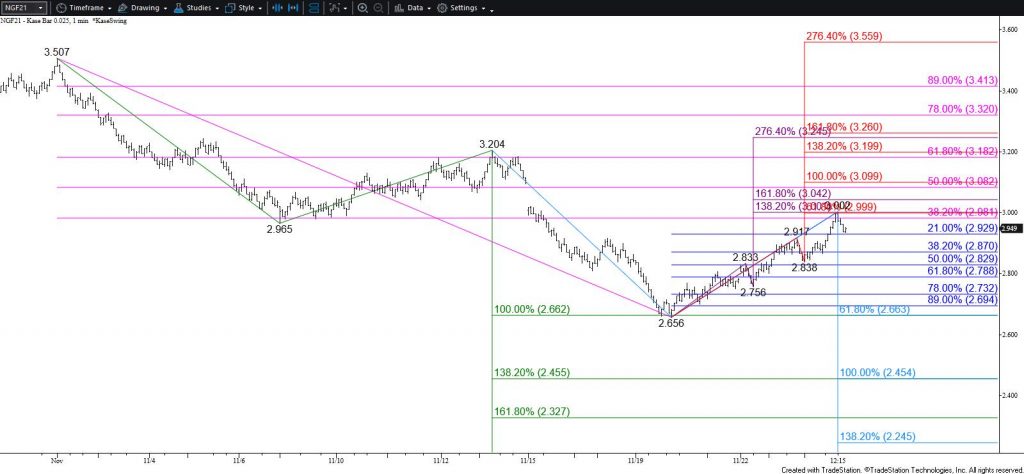1024x474 pixels.
Task: Click the green 100.00% (2.662) projection label
Action: [532, 310]
